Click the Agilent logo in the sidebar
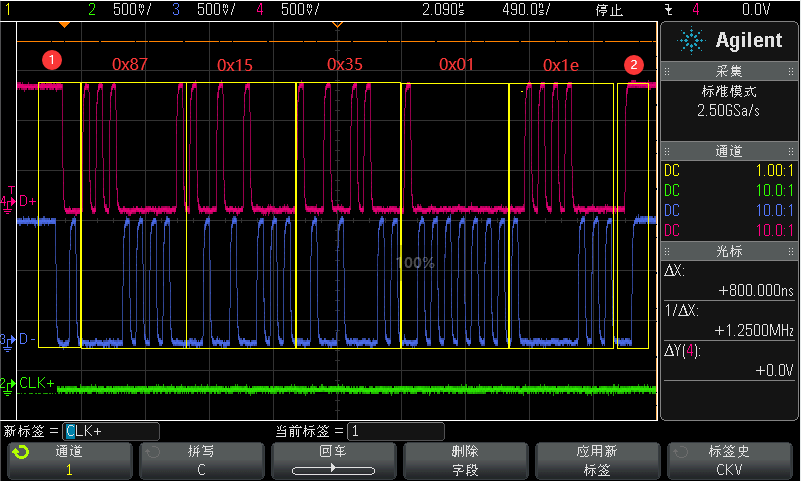This screenshot has height=481, width=801. tap(729, 40)
